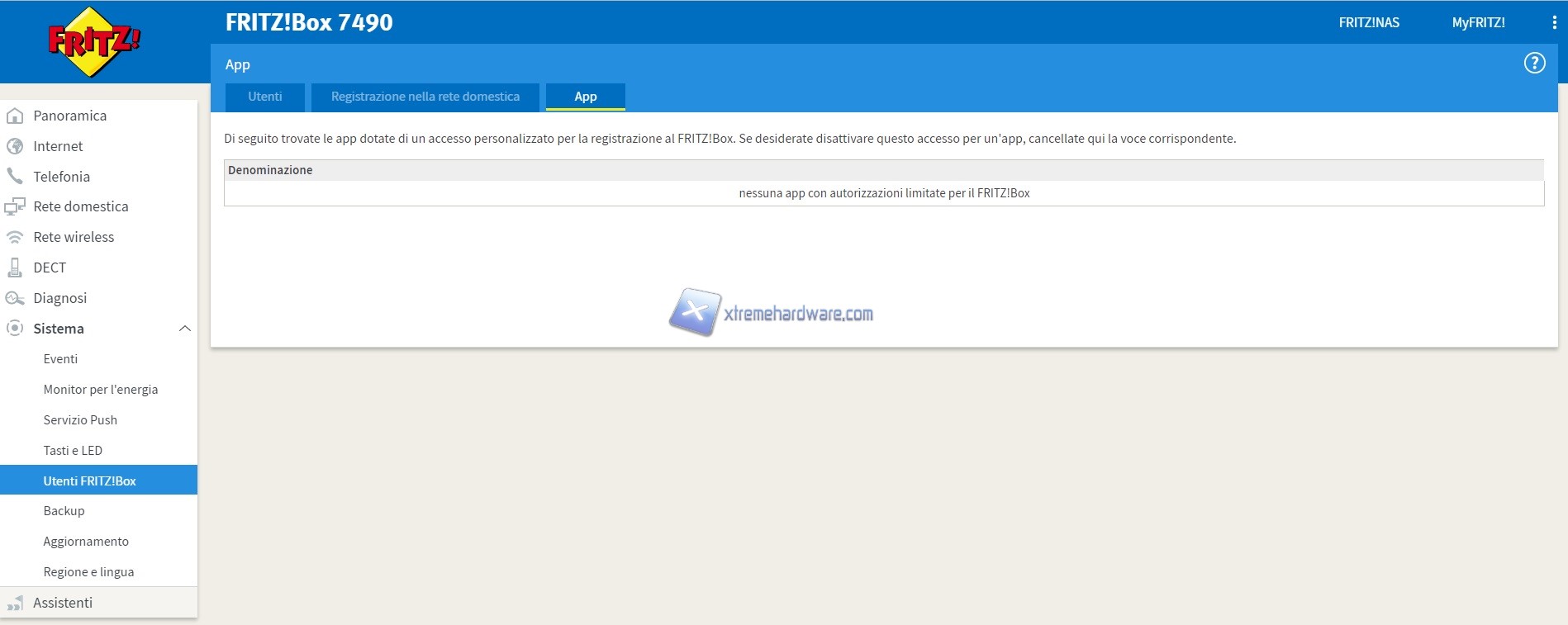This screenshot has height=625, width=1568.
Task: Collapse the Sistema menu chevron
Action: [185, 329]
